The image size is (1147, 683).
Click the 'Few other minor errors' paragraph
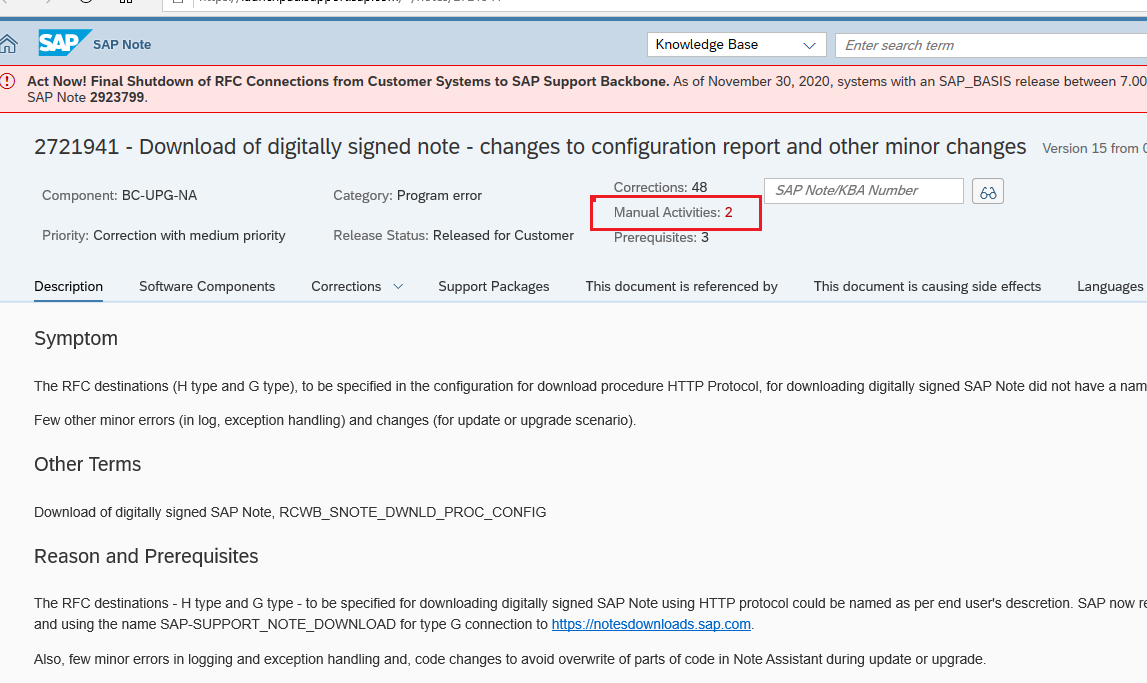tap(335, 420)
